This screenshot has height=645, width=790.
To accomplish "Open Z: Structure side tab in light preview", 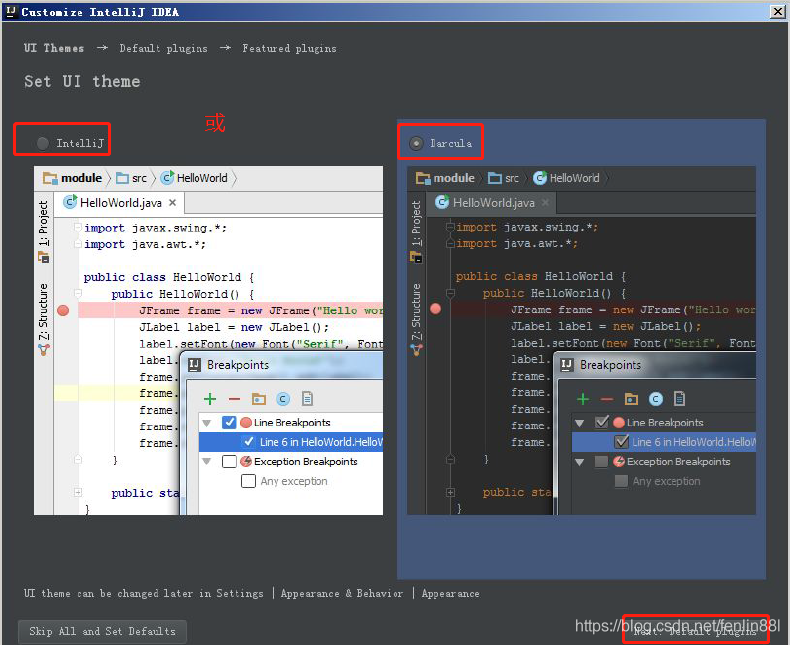I will point(44,319).
